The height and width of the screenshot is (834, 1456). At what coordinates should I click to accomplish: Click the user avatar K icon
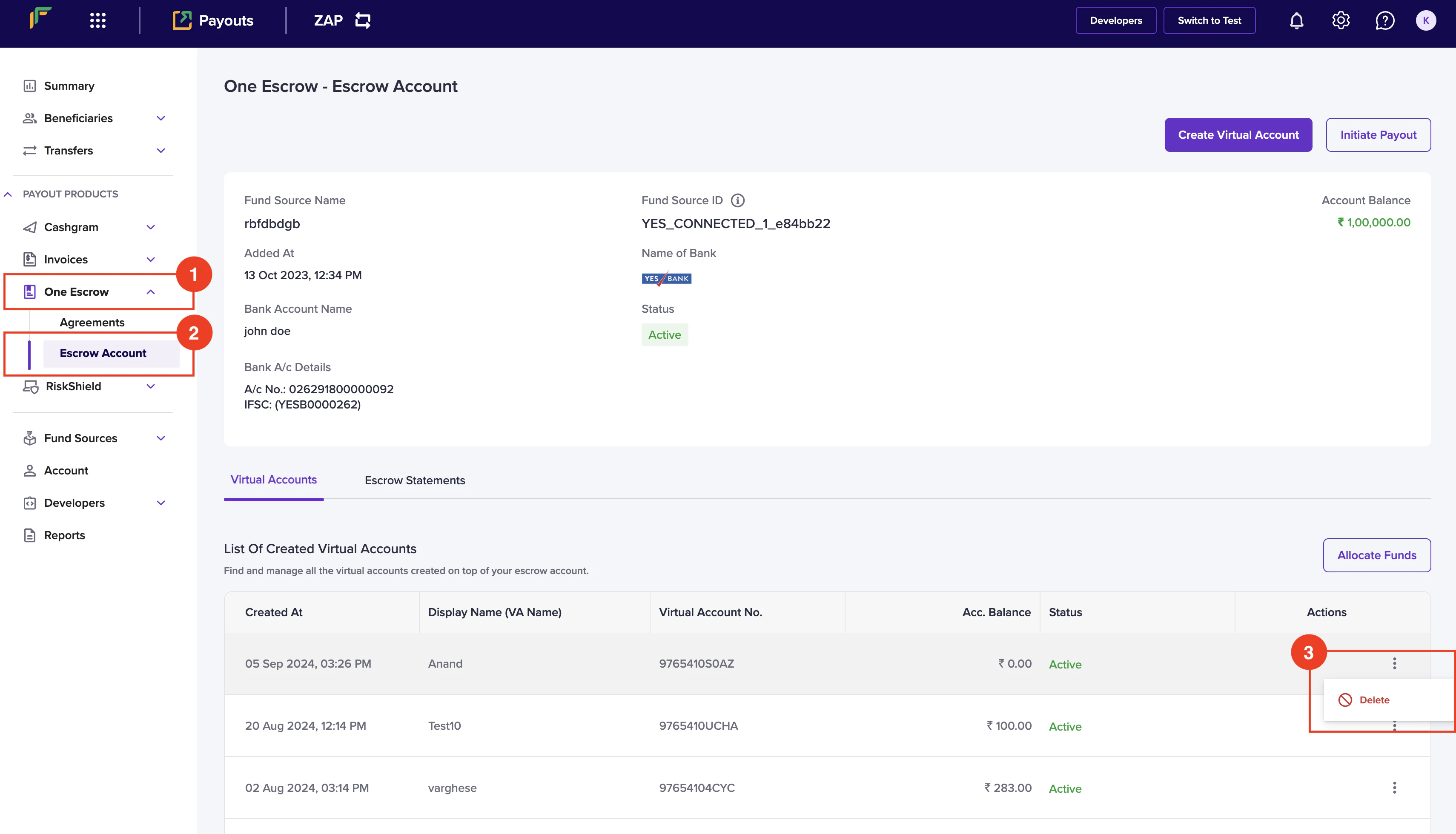point(1426,20)
